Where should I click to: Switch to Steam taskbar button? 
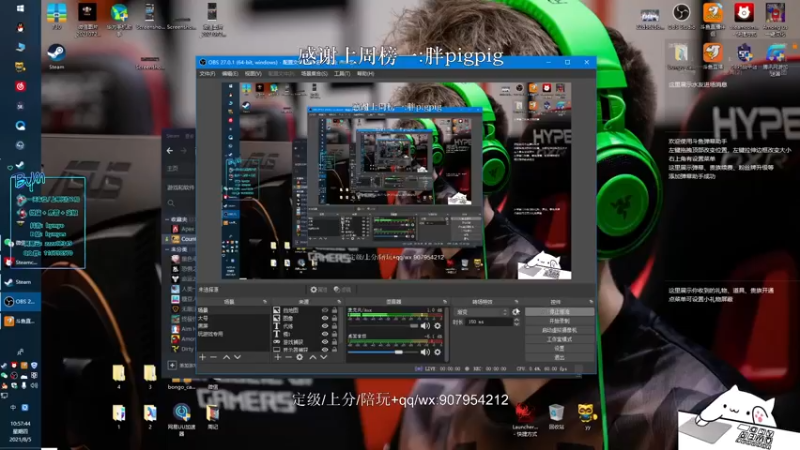coord(20,282)
